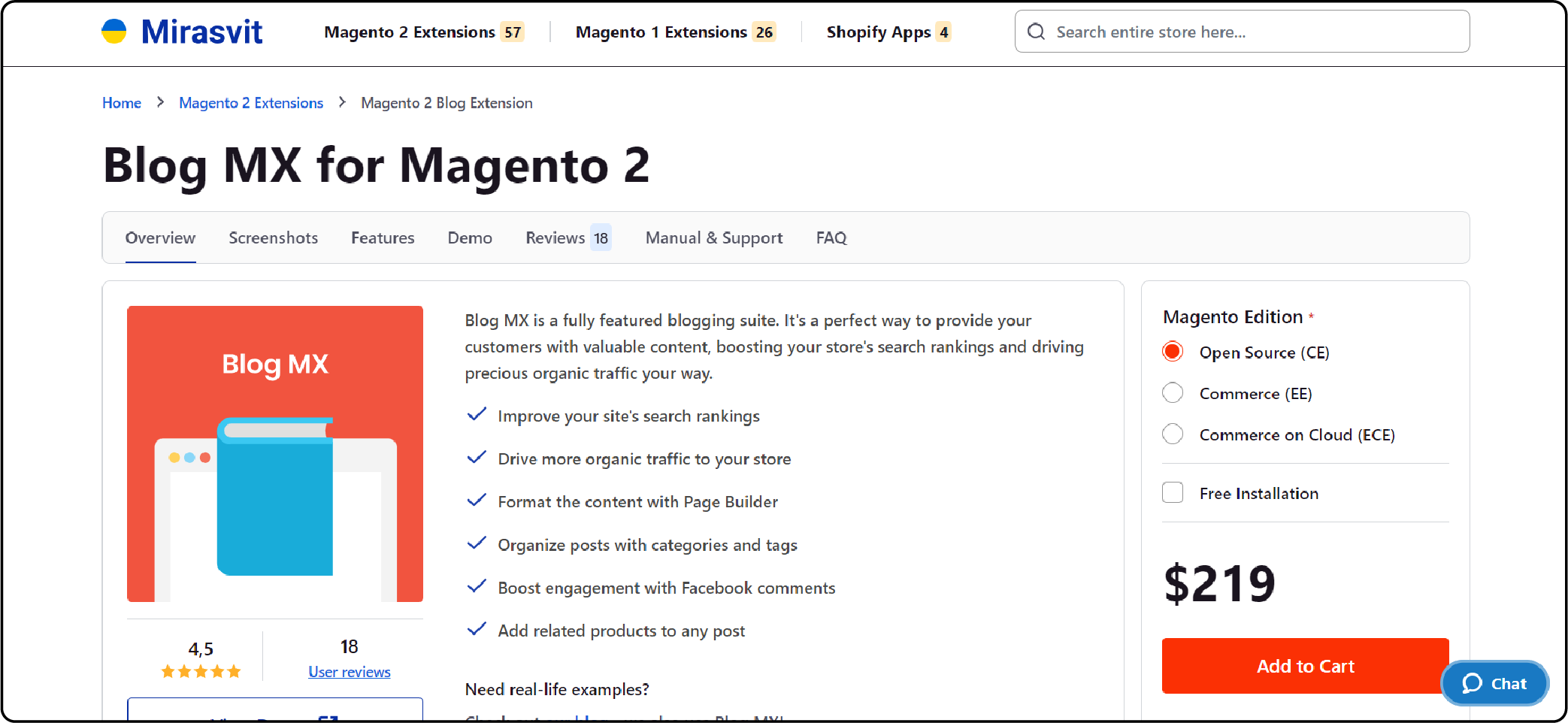Click 'Format the content with Page Builder'

(637, 501)
